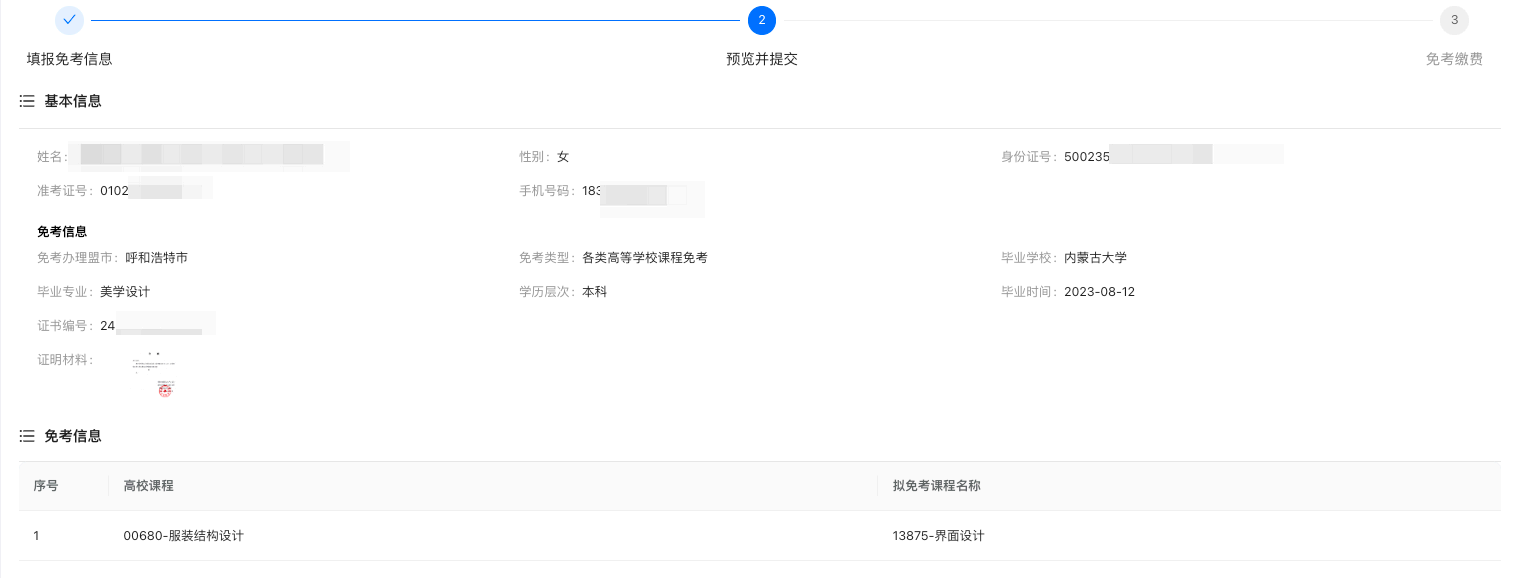The image size is (1518, 578).
Task: Click the gray step 3 circle
Action: click(x=1454, y=20)
